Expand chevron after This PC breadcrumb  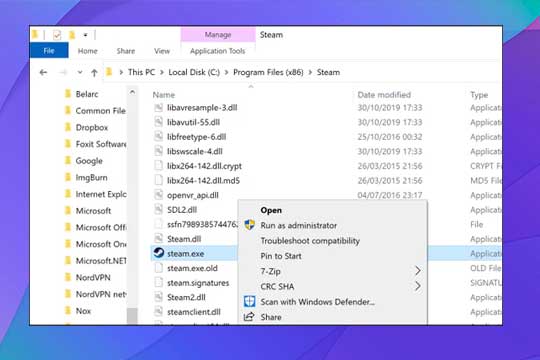pyautogui.click(x=162, y=72)
